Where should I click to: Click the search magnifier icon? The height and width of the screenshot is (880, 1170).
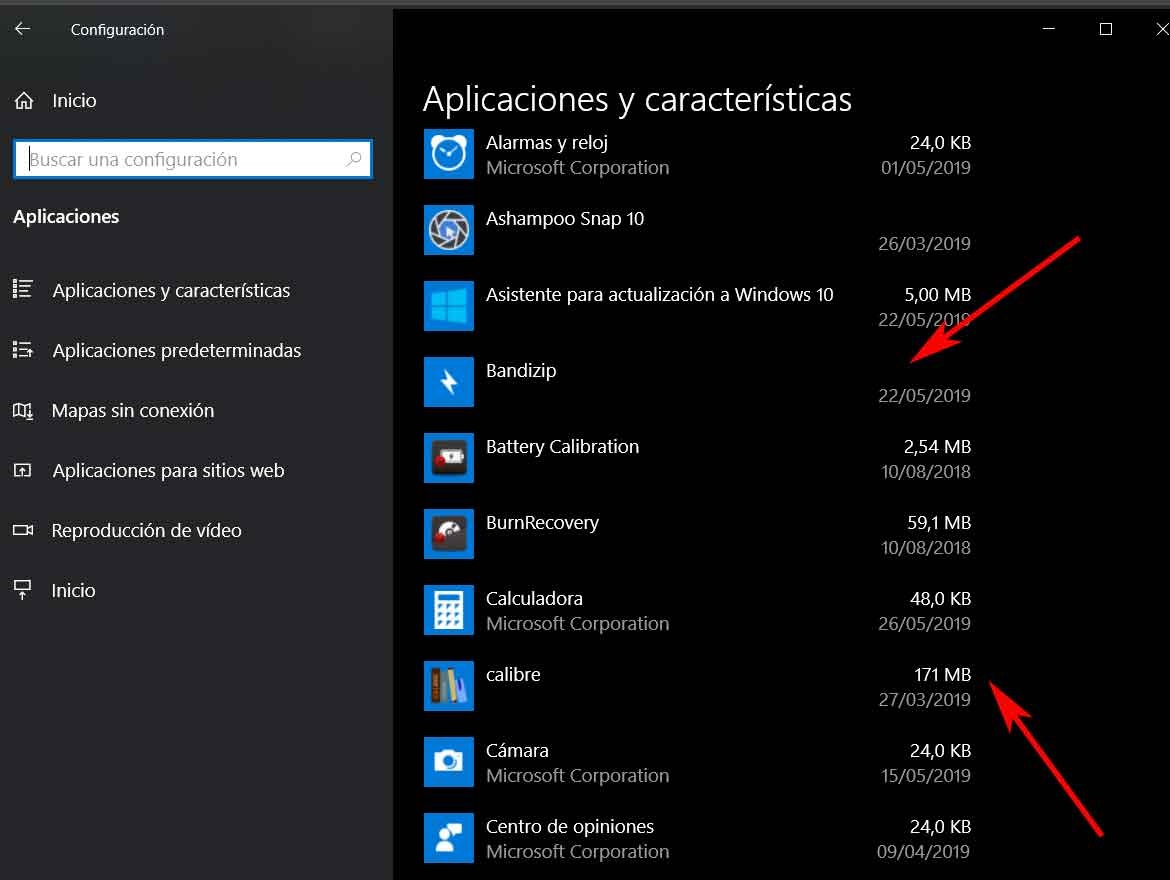pyautogui.click(x=354, y=158)
